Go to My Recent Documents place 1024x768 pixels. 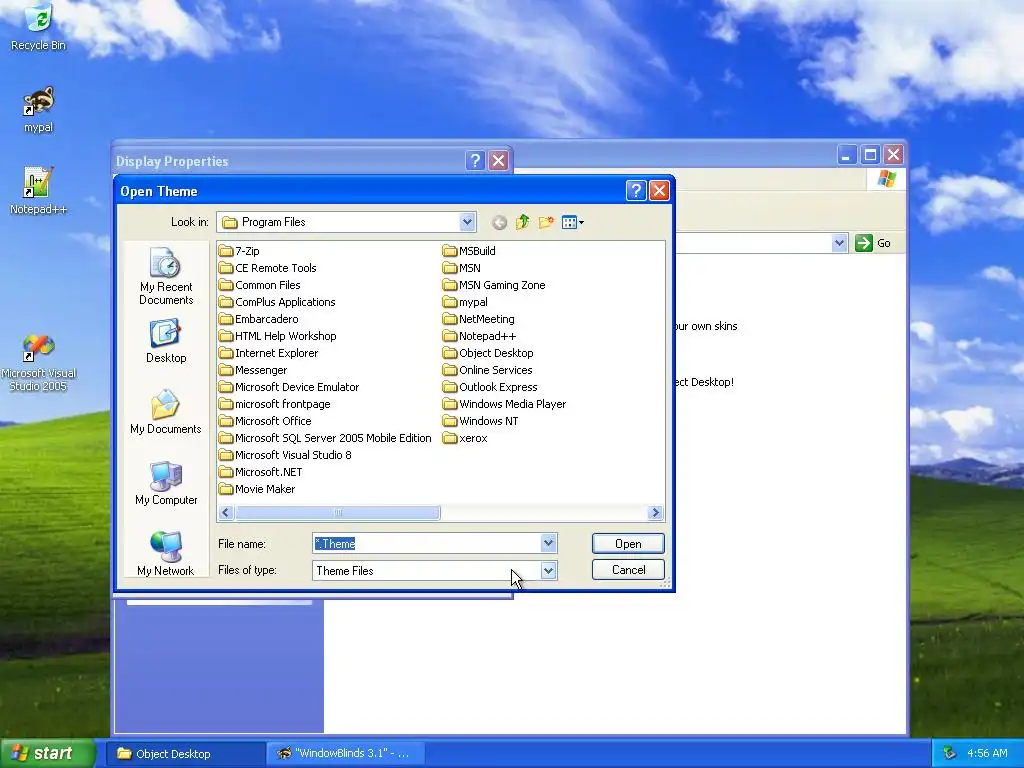(x=166, y=277)
